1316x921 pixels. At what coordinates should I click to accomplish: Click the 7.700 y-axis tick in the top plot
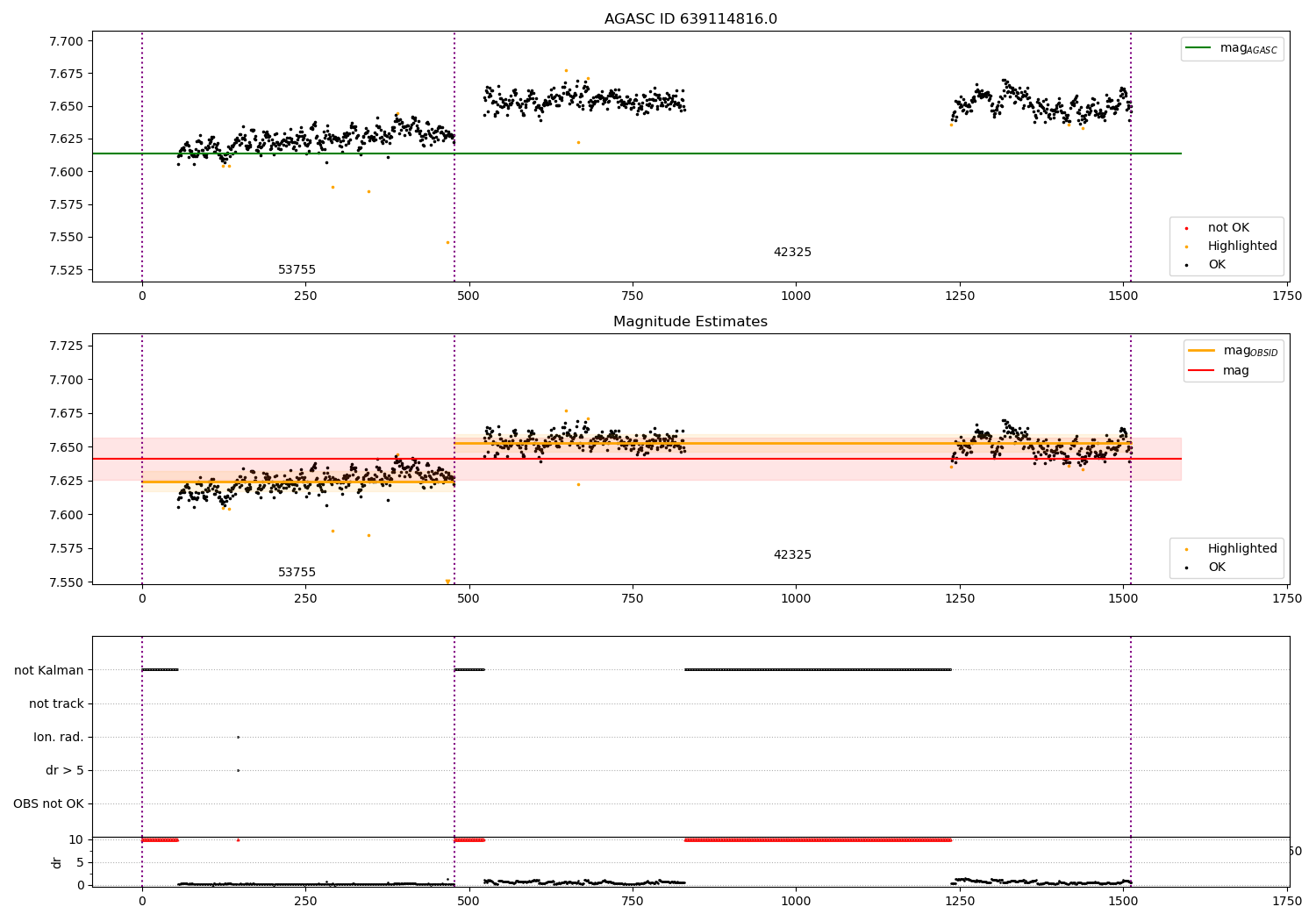click(x=66, y=41)
